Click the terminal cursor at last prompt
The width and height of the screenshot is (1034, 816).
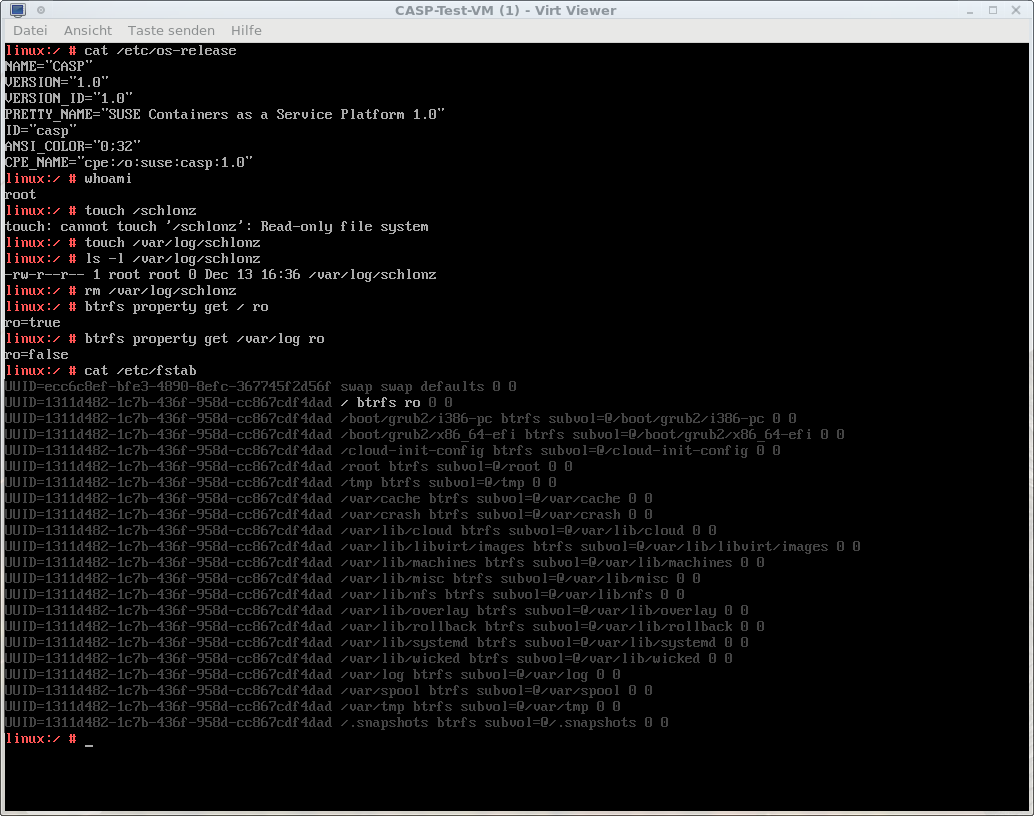(89, 740)
